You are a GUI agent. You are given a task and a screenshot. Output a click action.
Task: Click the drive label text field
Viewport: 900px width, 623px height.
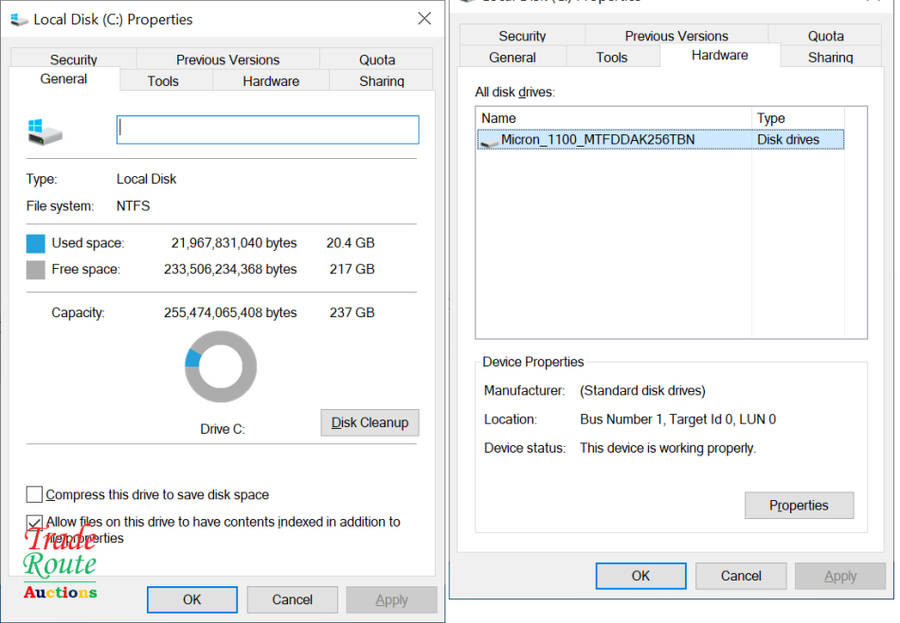pos(267,129)
